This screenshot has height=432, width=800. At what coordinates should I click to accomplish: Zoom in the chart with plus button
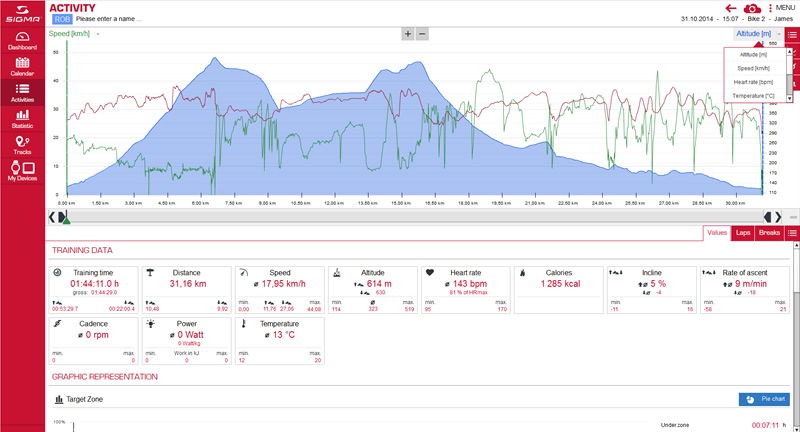[x=408, y=34]
